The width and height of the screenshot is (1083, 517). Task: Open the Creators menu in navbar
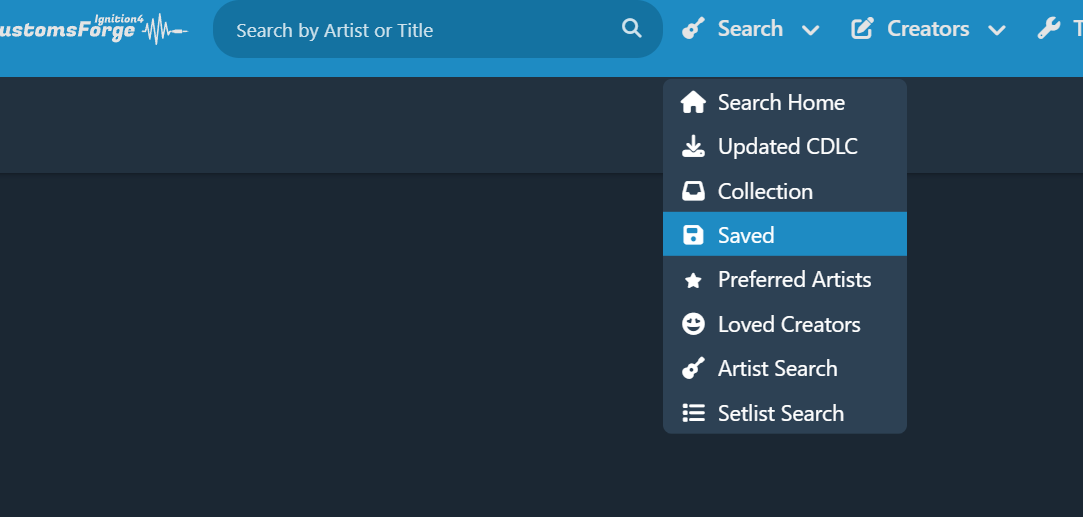click(x=928, y=29)
